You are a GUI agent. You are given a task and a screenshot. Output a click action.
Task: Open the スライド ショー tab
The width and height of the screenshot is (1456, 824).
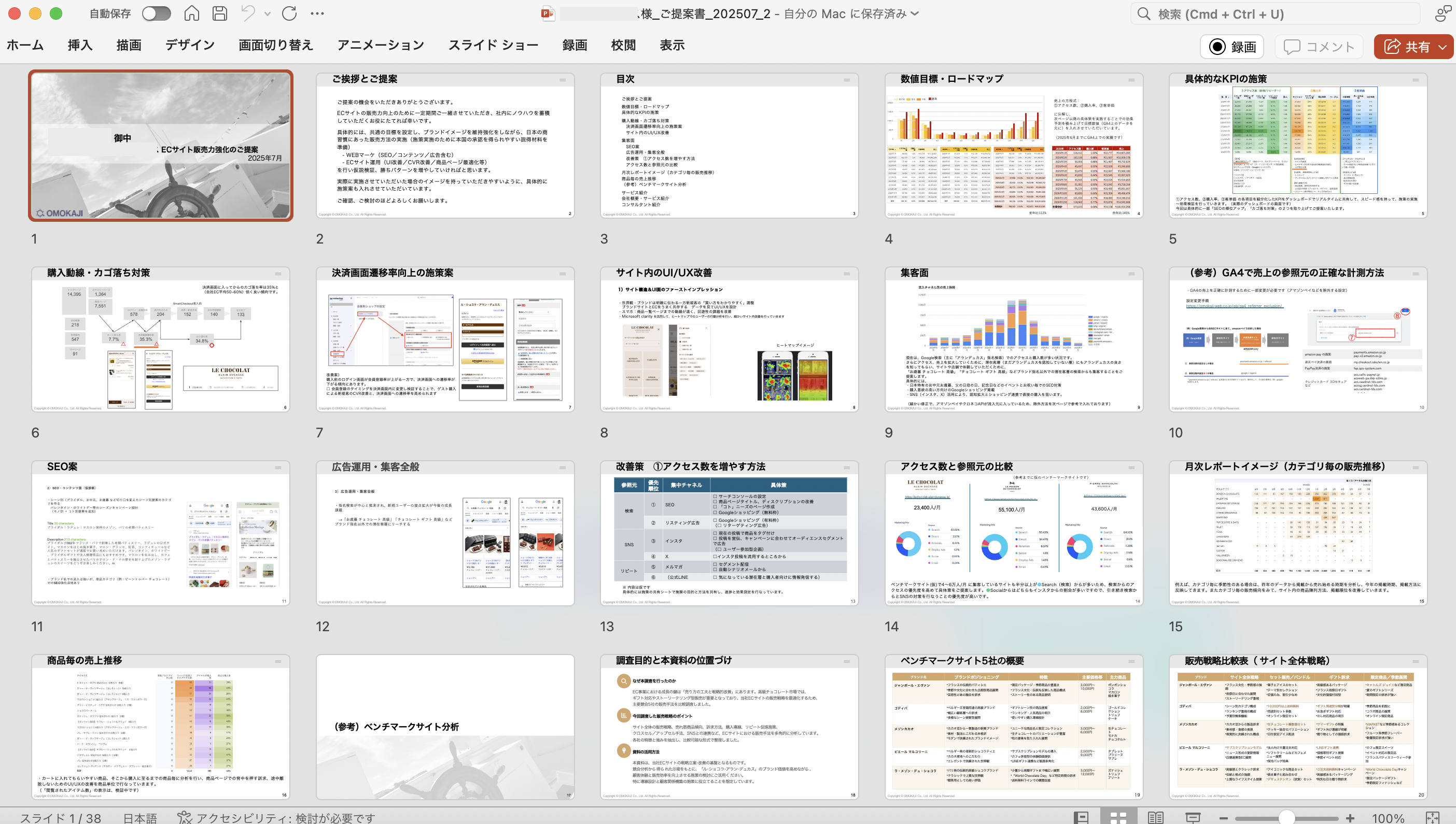click(493, 45)
